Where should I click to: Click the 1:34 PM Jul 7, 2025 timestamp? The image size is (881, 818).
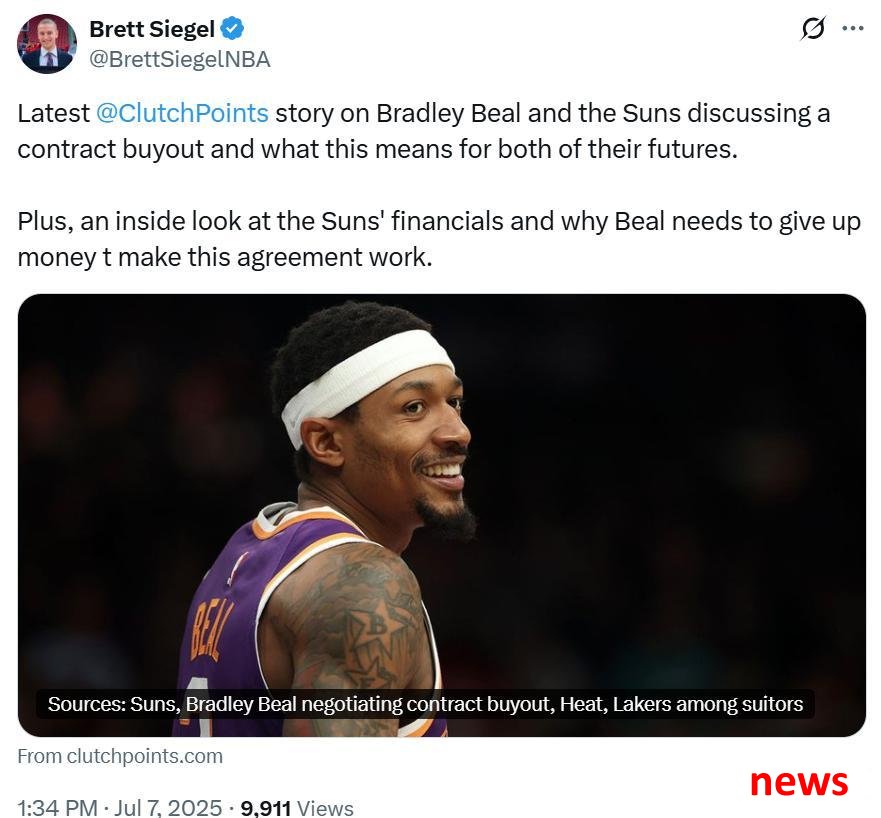click(x=120, y=807)
